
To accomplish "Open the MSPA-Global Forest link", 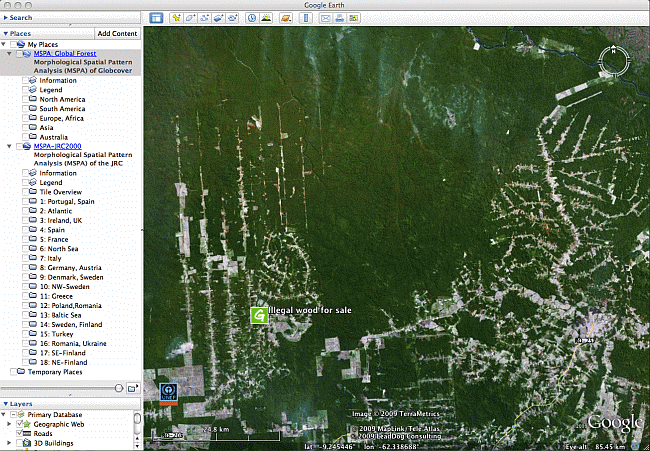I will tap(65, 53).
